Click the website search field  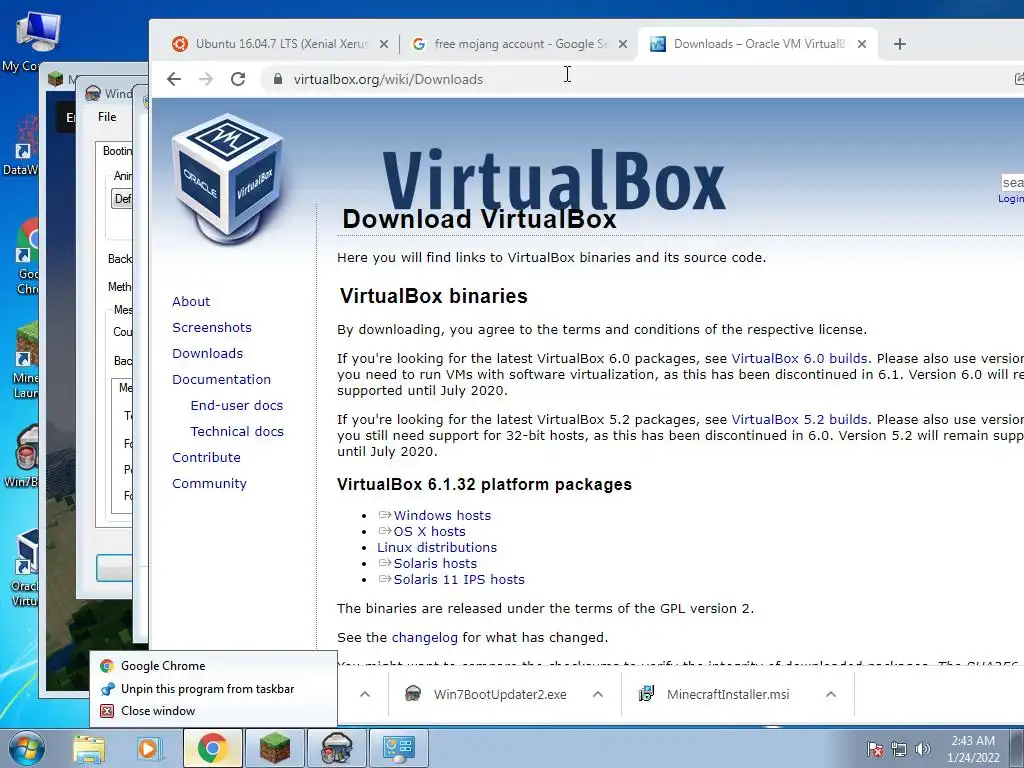tap(1012, 183)
